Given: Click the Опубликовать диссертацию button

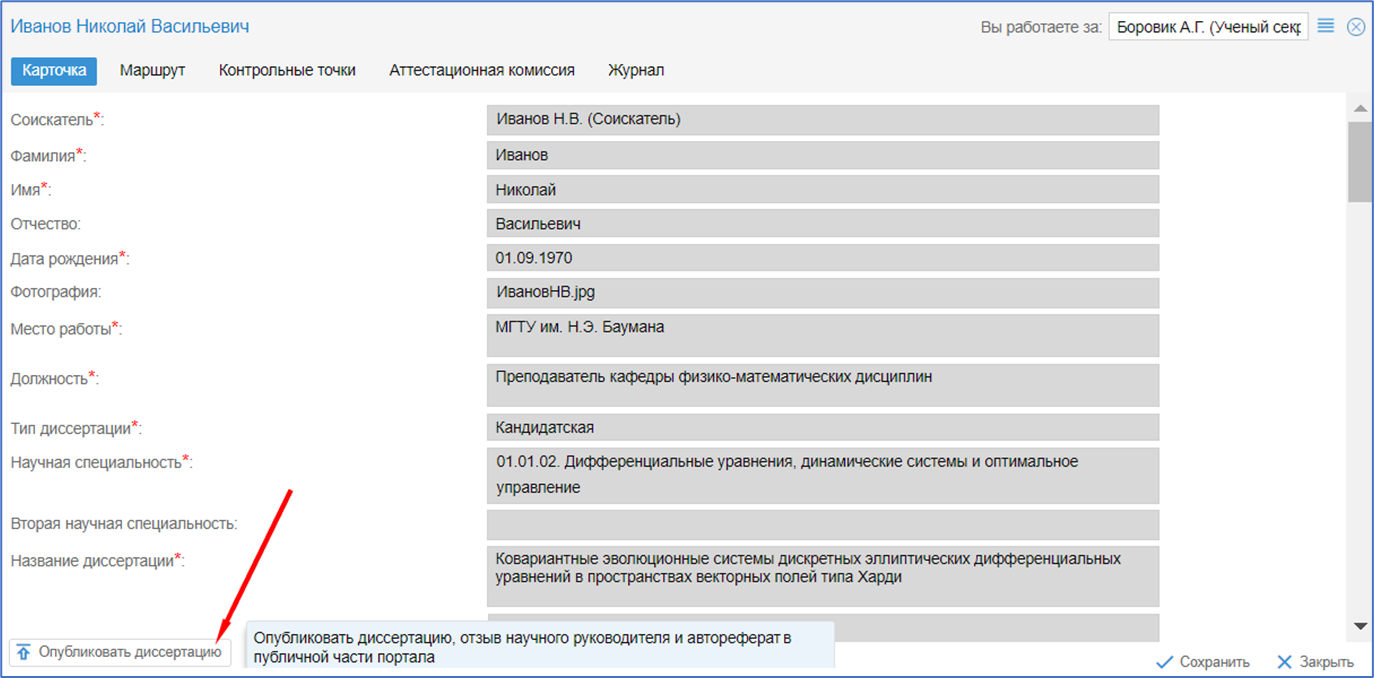Looking at the screenshot, I should [x=120, y=652].
